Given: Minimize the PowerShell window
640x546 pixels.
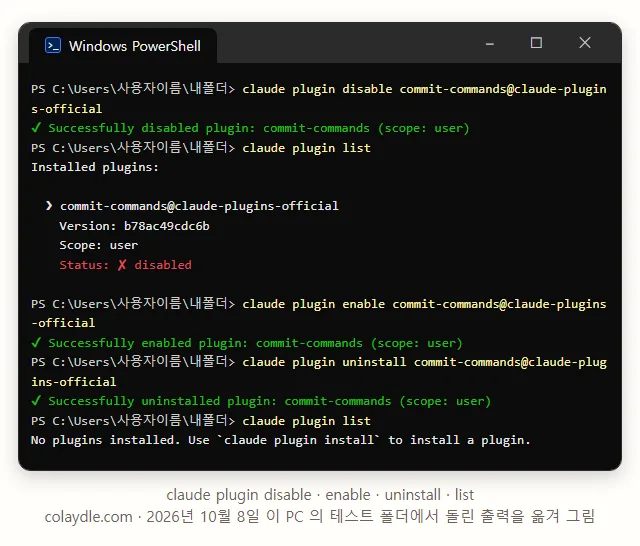Looking at the screenshot, I should pyautogui.click(x=490, y=43).
